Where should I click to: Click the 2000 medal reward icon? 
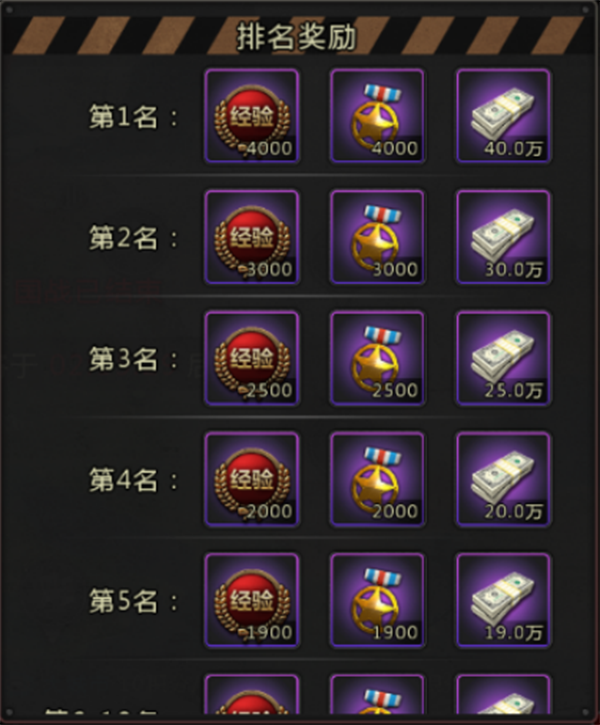377,479
